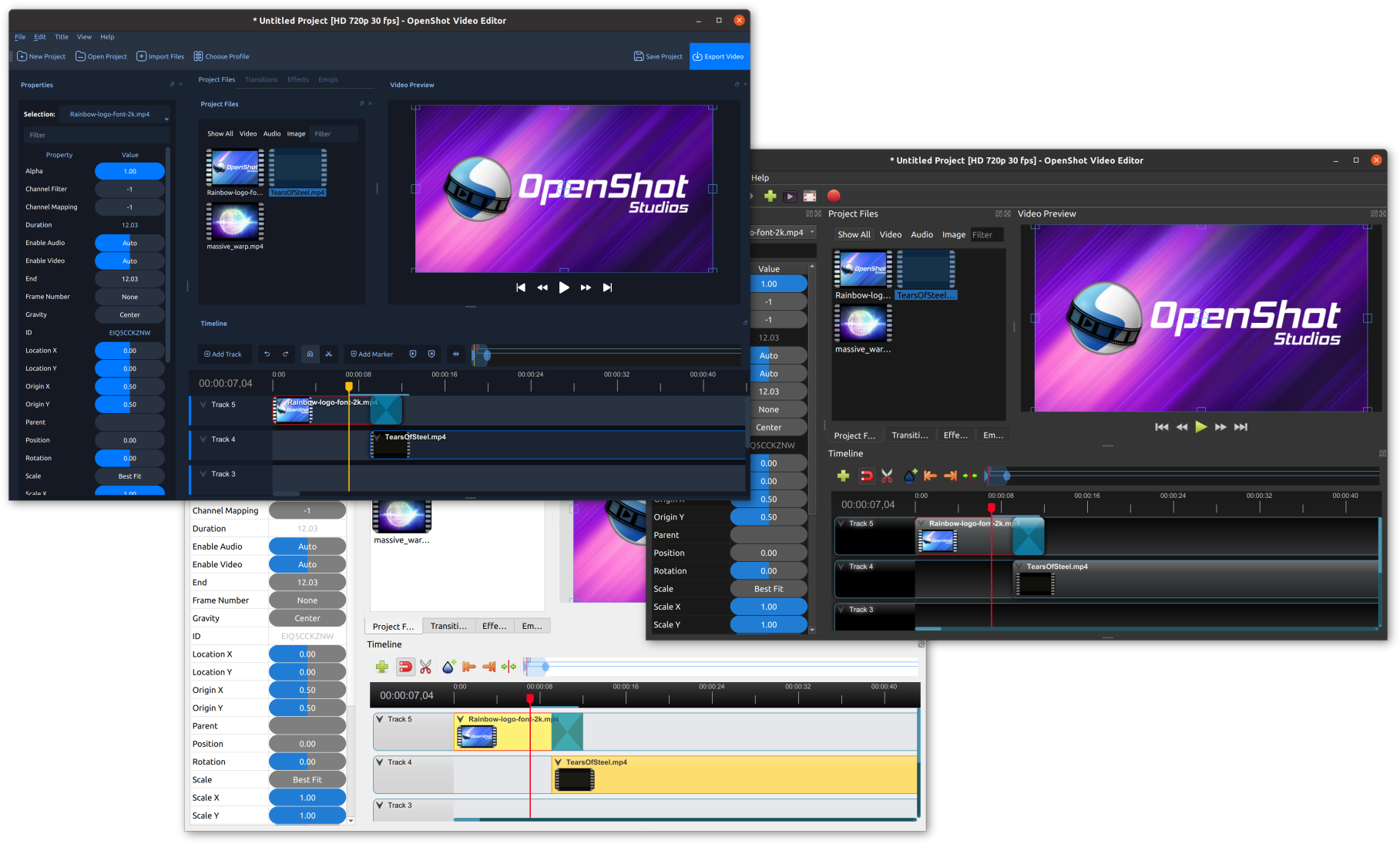This screenshot has height=844, width=1400.
Task: Set Enable Audio to Auto in Properties
Action: tap(129, 242)
